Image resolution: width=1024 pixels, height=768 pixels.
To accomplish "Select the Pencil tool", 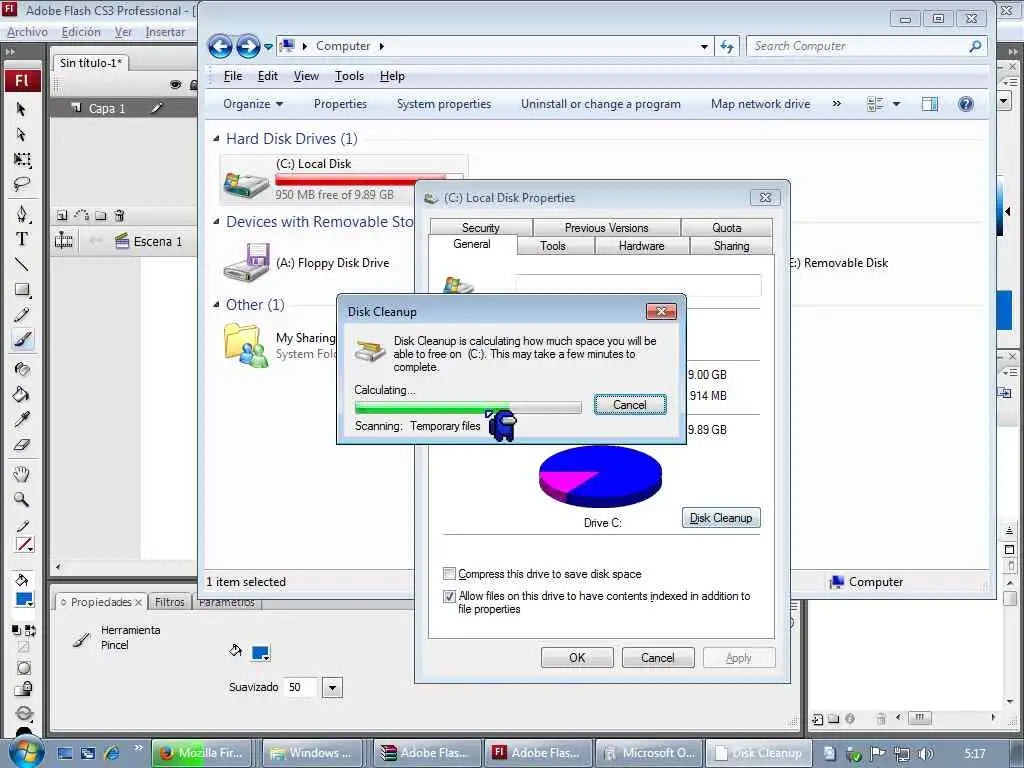I will click(22, 314).
